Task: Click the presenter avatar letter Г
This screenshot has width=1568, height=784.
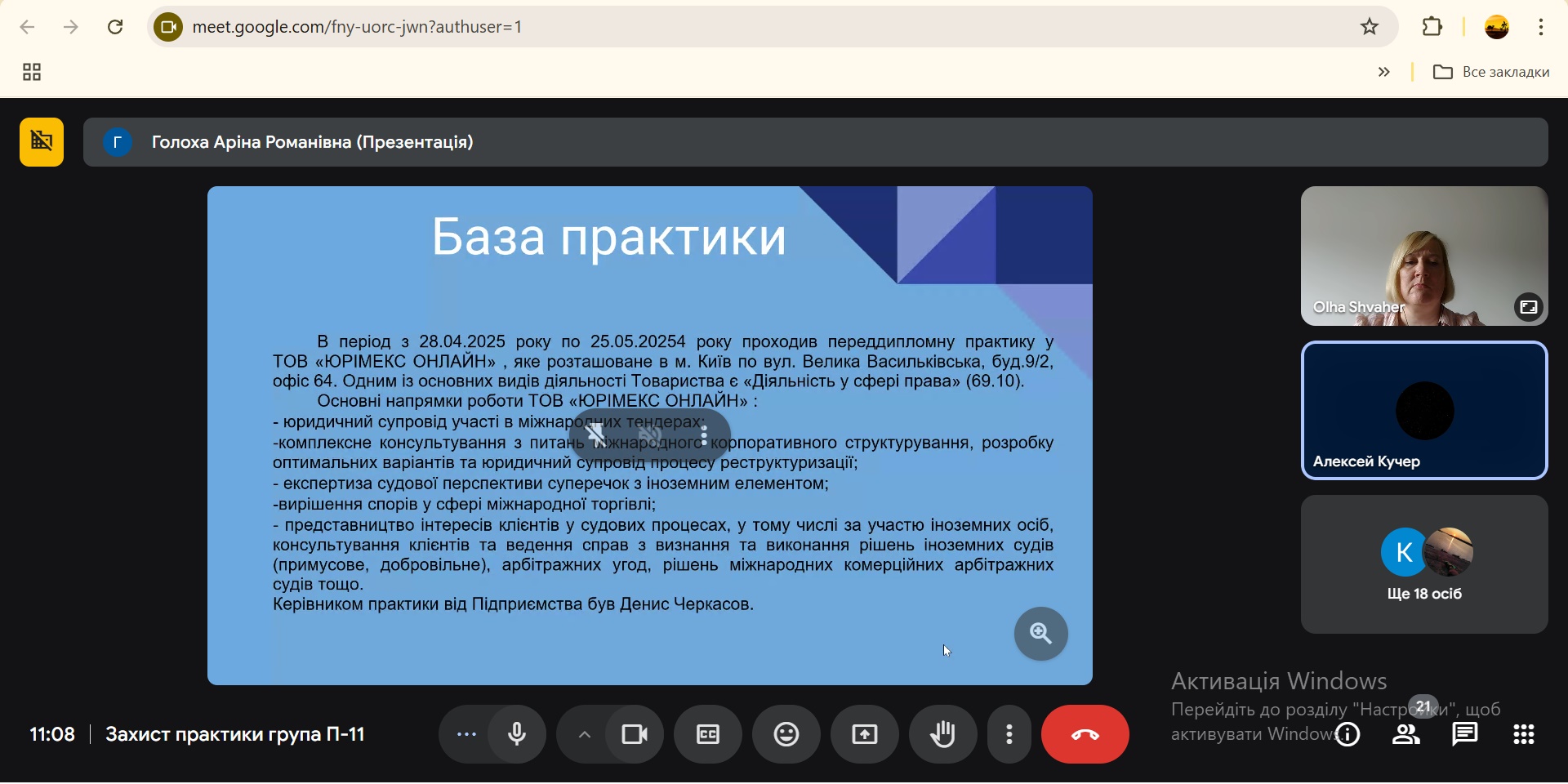Action: coord(118,143)
